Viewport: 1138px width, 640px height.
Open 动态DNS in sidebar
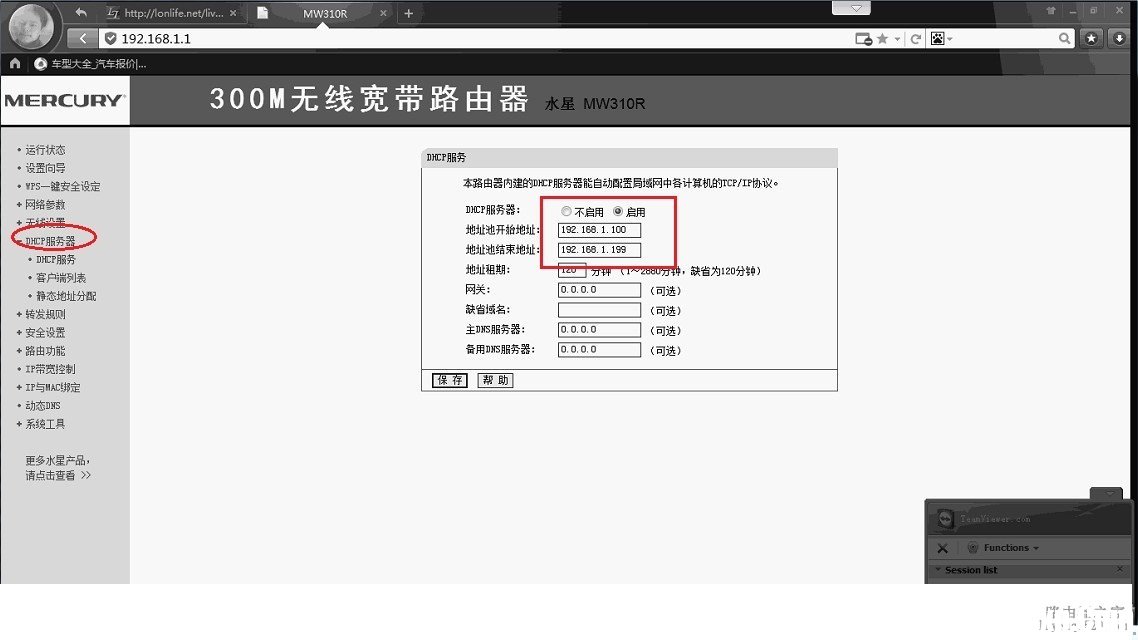(43, 406)
